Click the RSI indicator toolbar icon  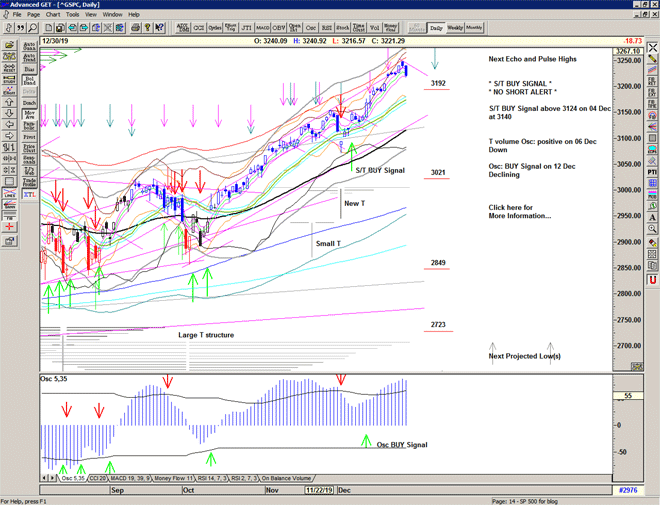coord(327,28)
